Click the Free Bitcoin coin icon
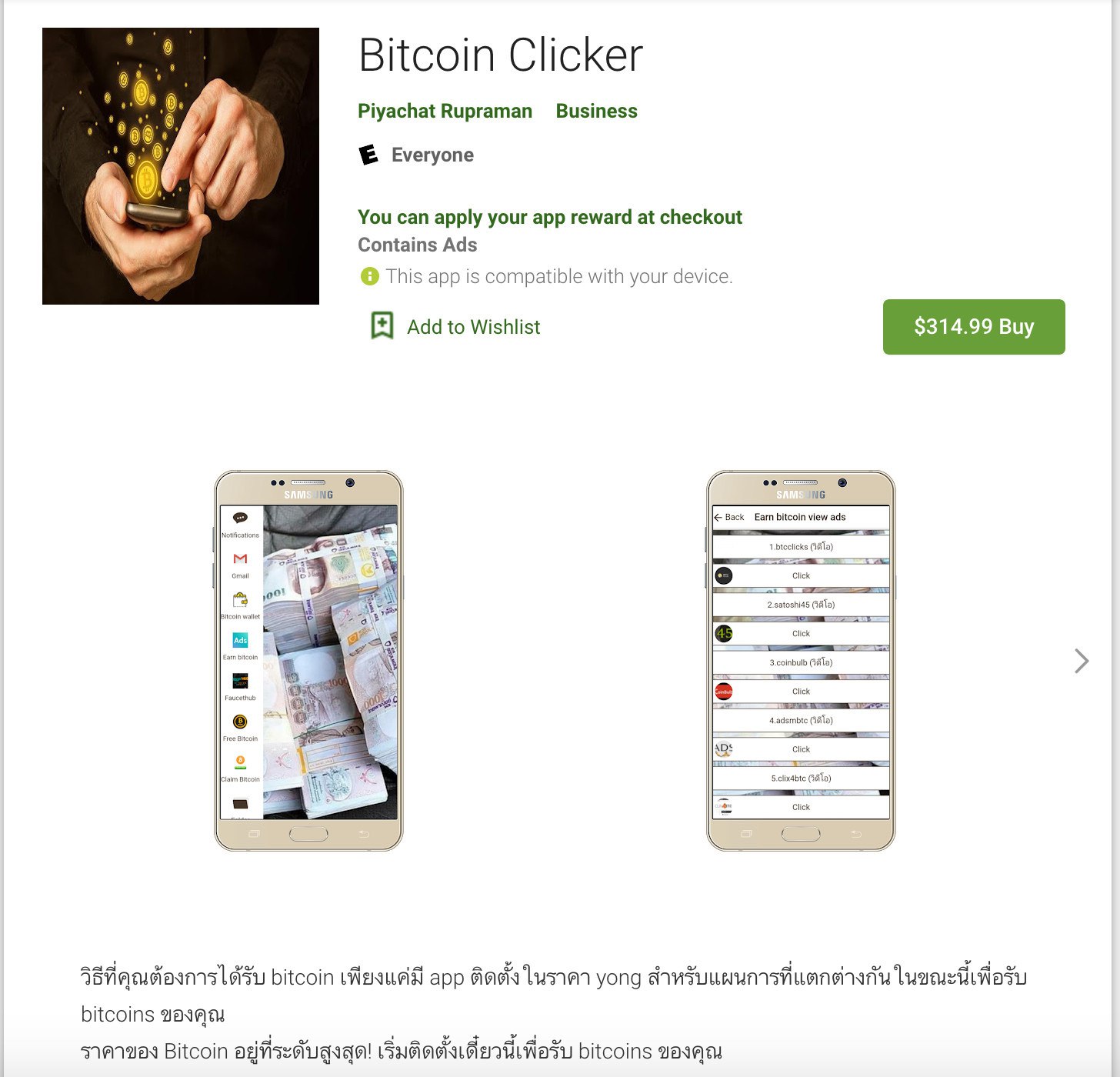 click(x=240, y=722)
